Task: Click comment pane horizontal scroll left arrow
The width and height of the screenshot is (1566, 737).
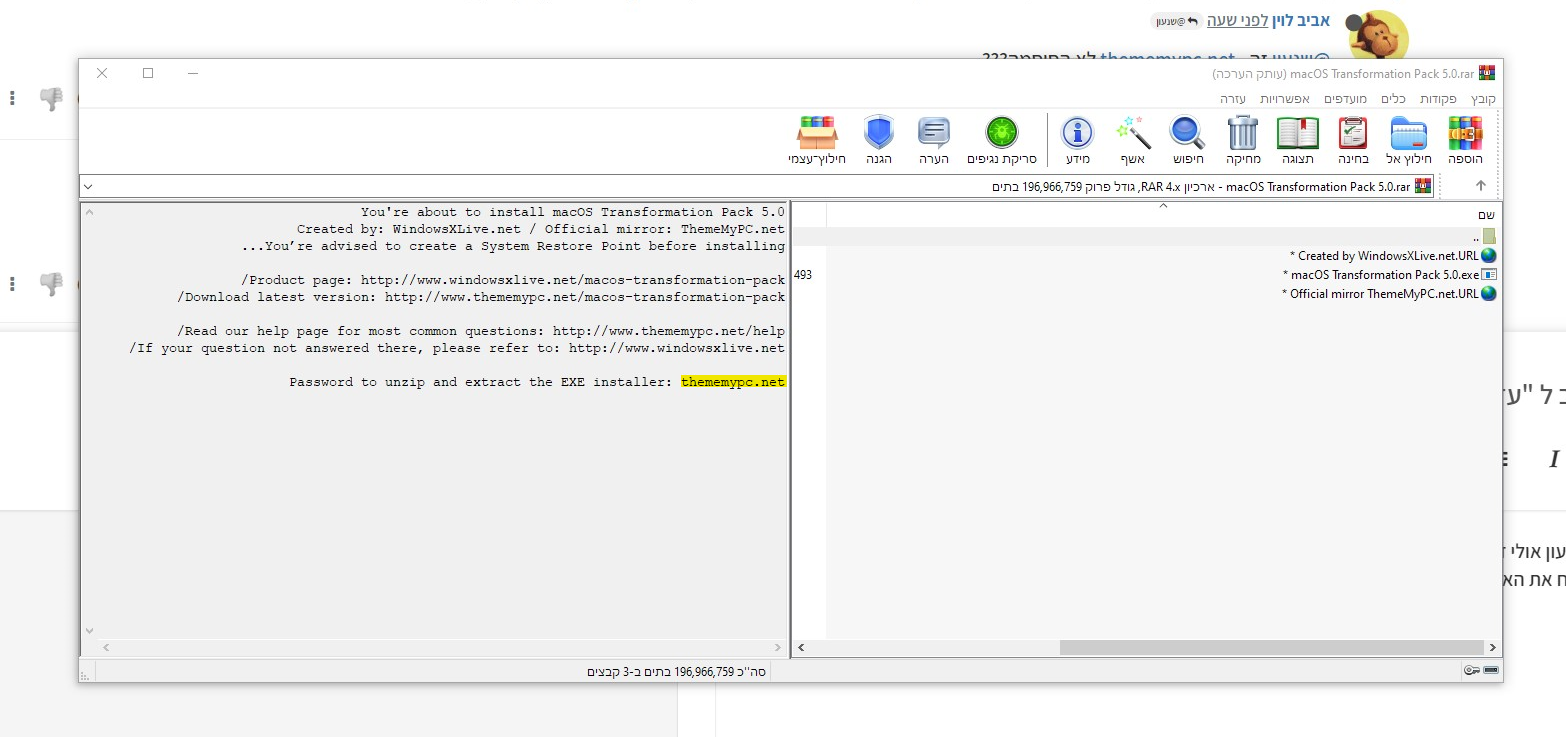Action: tap(106, 648)
